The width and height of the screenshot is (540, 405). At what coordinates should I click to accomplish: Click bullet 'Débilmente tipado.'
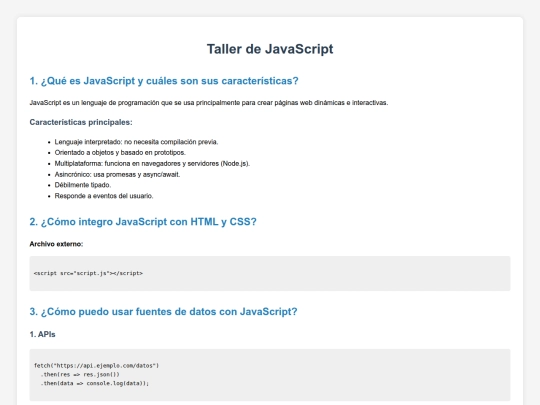[x=83, y=185]
